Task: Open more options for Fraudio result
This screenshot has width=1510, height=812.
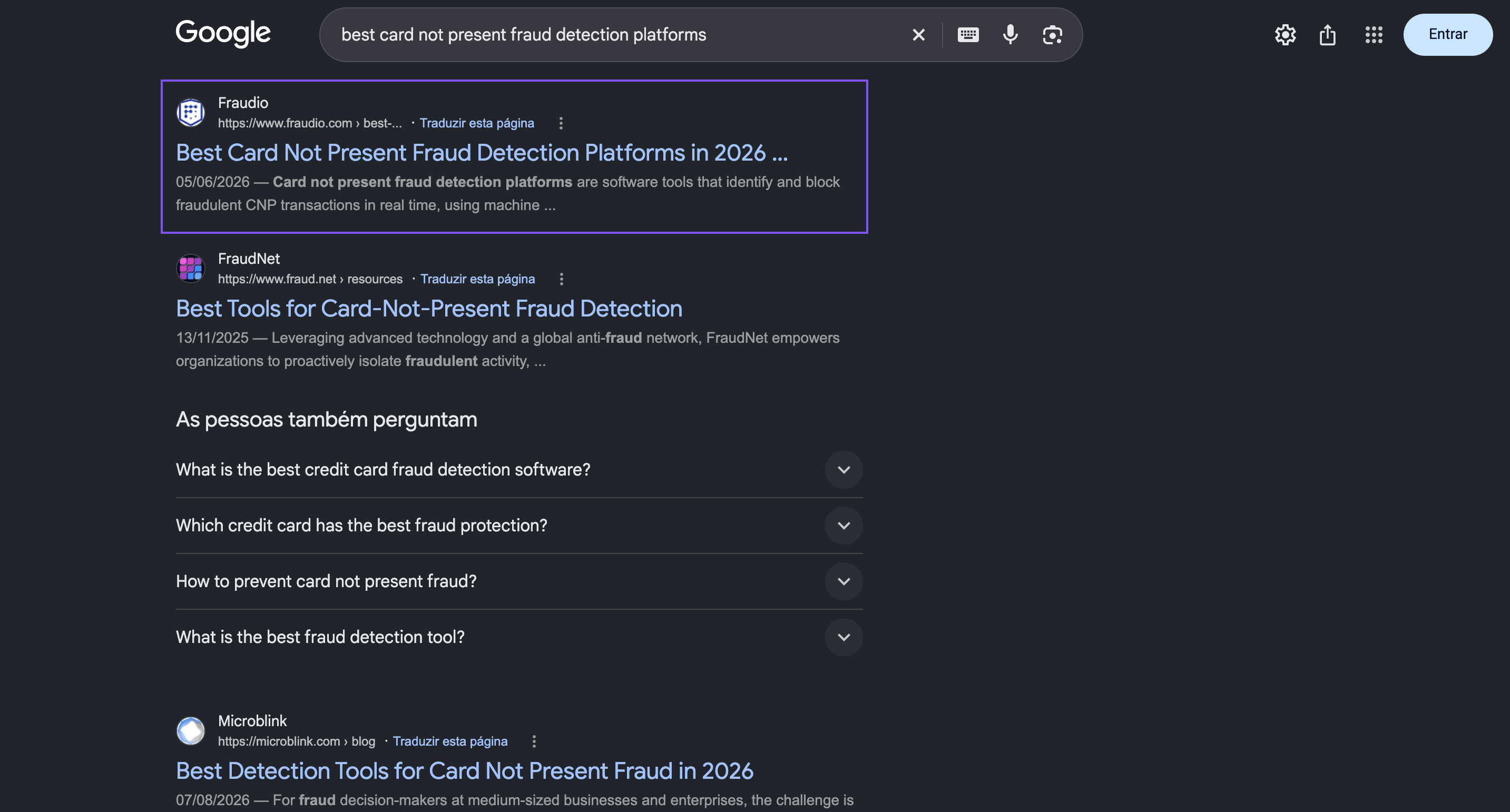Action: pyautogui.click(x=561, y=123)
